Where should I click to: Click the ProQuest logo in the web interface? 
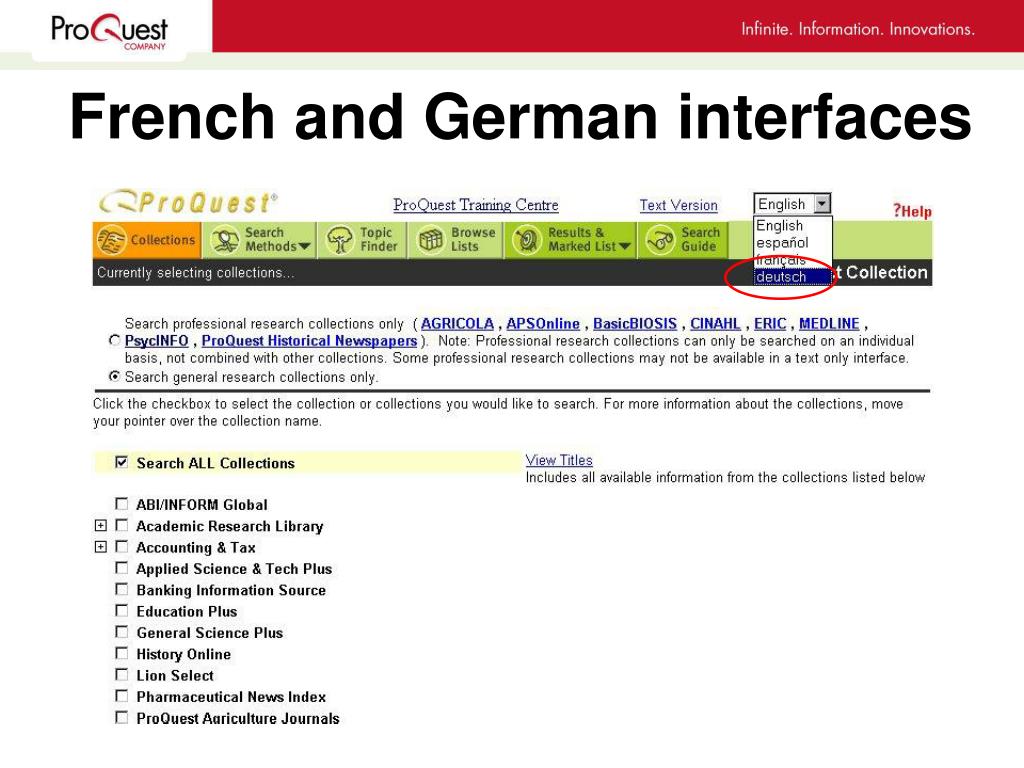coord(188,202)
